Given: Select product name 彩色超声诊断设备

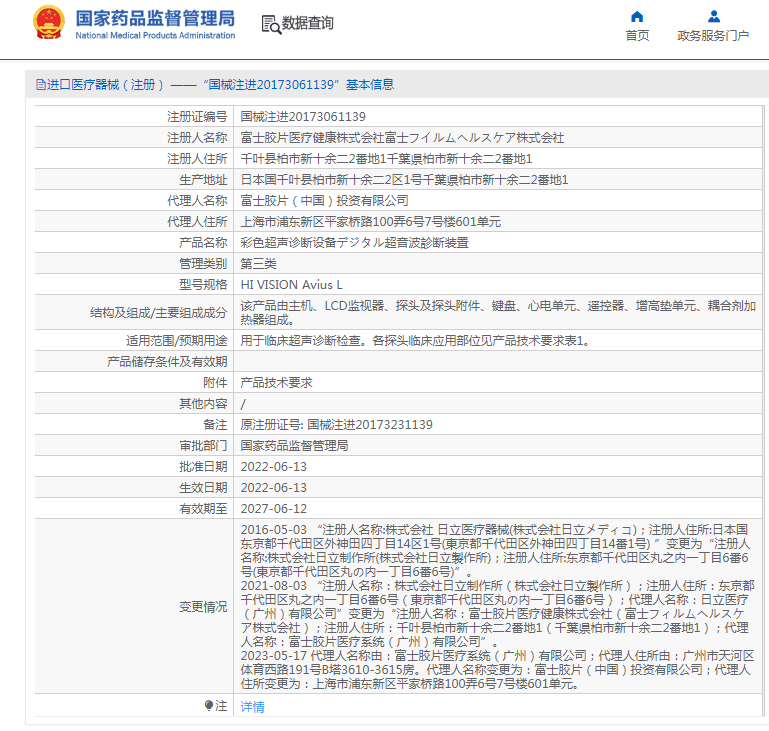Looking at the screenshot, I should [355, 243].
